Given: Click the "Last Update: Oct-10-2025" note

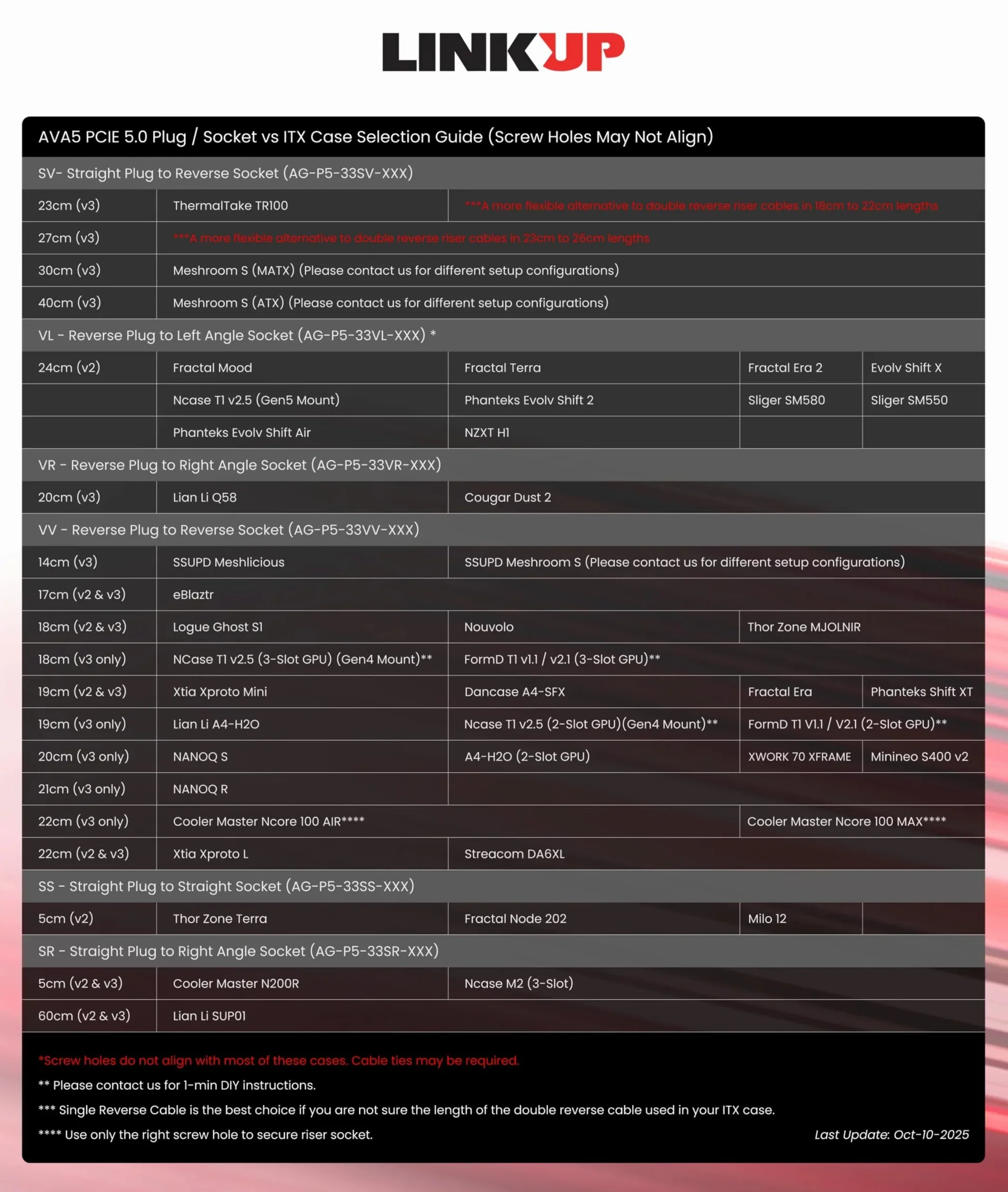Looking at the screenshot, I should tap(892, 1135).
